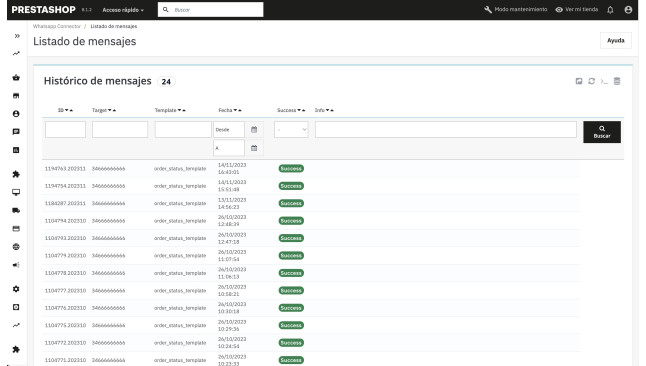The image size is (646, 366).
Task: Click the magnifier icon in the top search bar
Action: point(166,9)
